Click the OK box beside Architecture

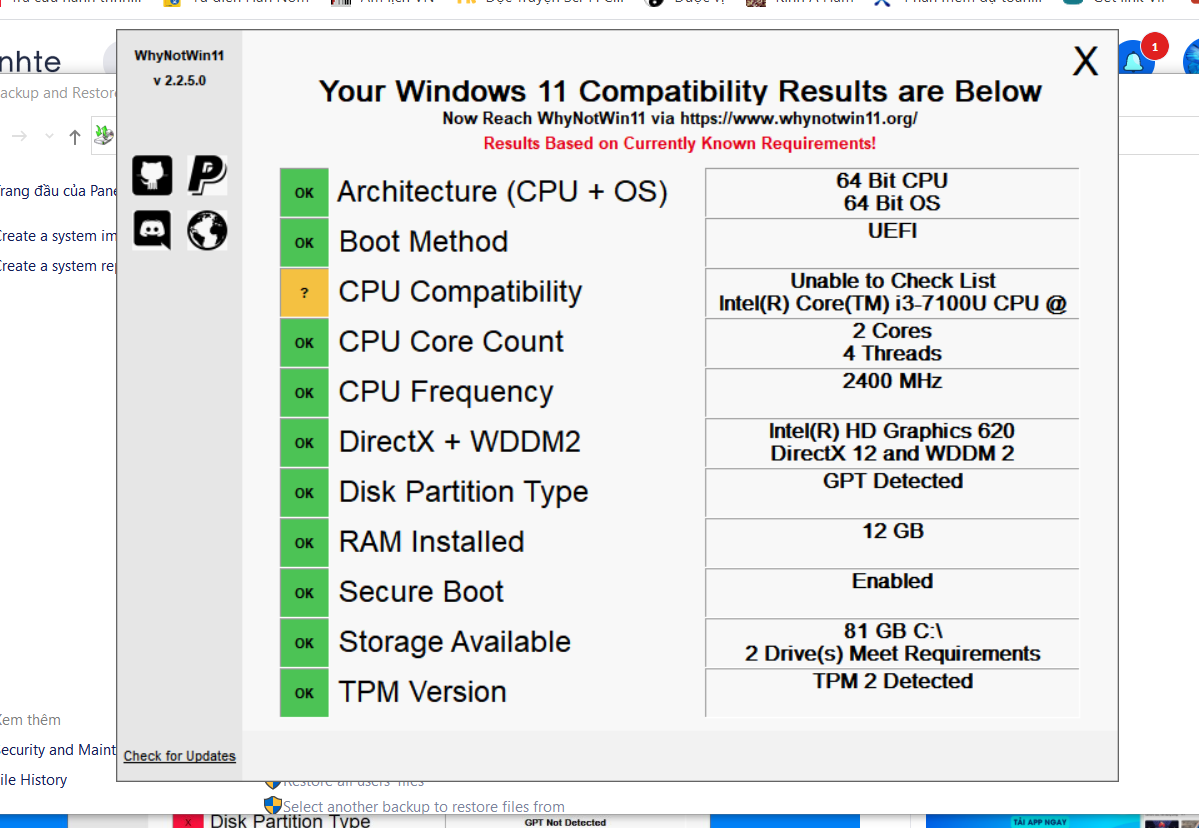pyautogui.click(x=304, y=192)
